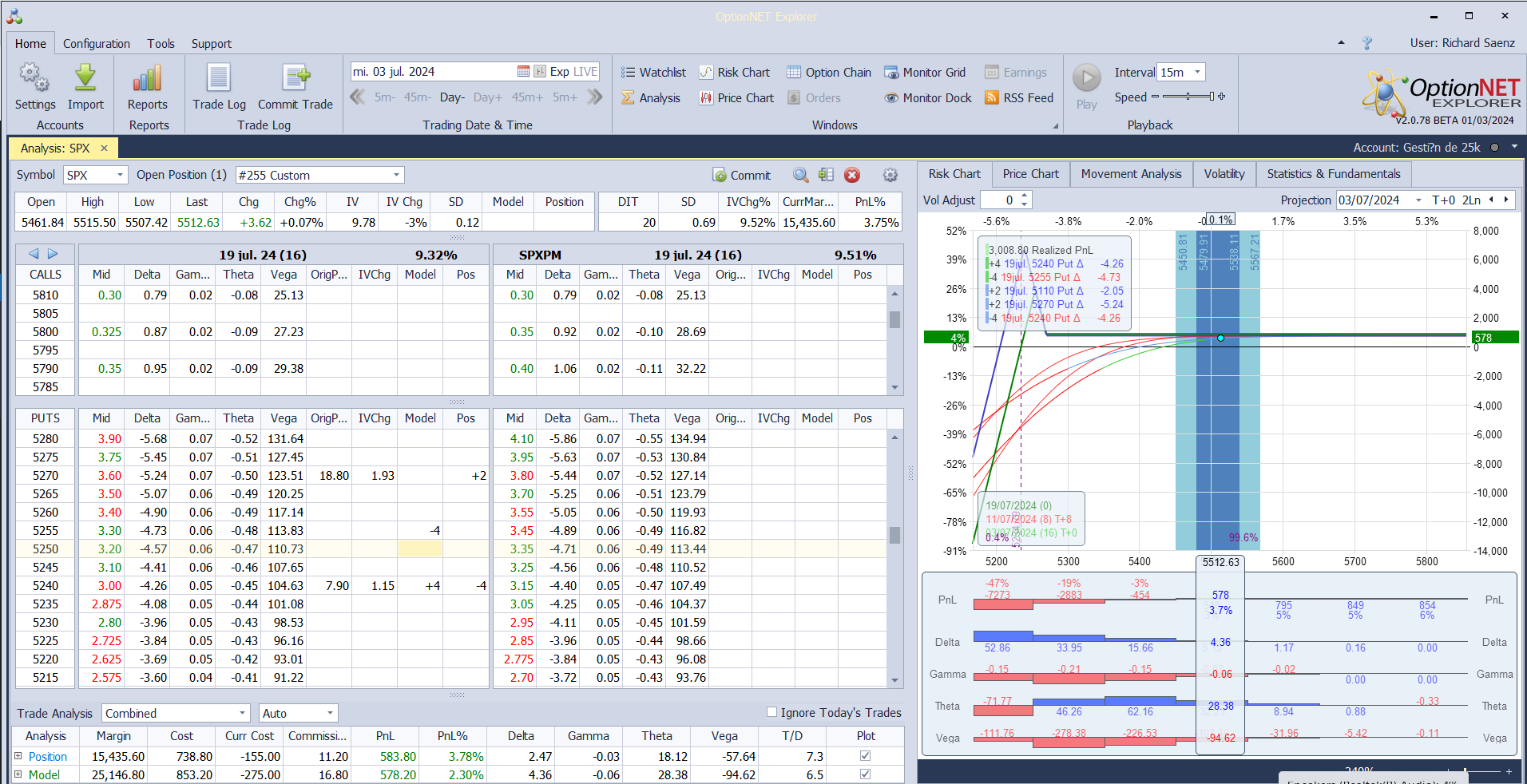The image size is (1527, 784).
Task: Click the Position link in Trade Analysis
Action: [x=48, y=757]
